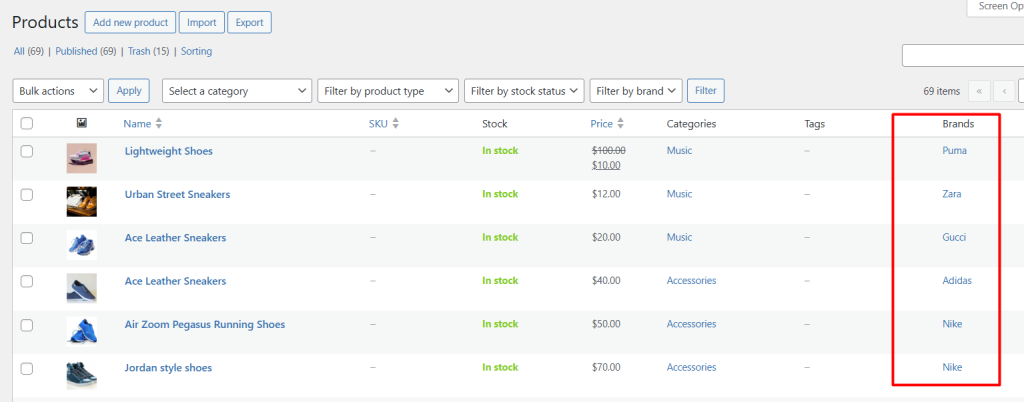Click the image column header icon
1024x402 pixels.
click(x=82, y=123)
